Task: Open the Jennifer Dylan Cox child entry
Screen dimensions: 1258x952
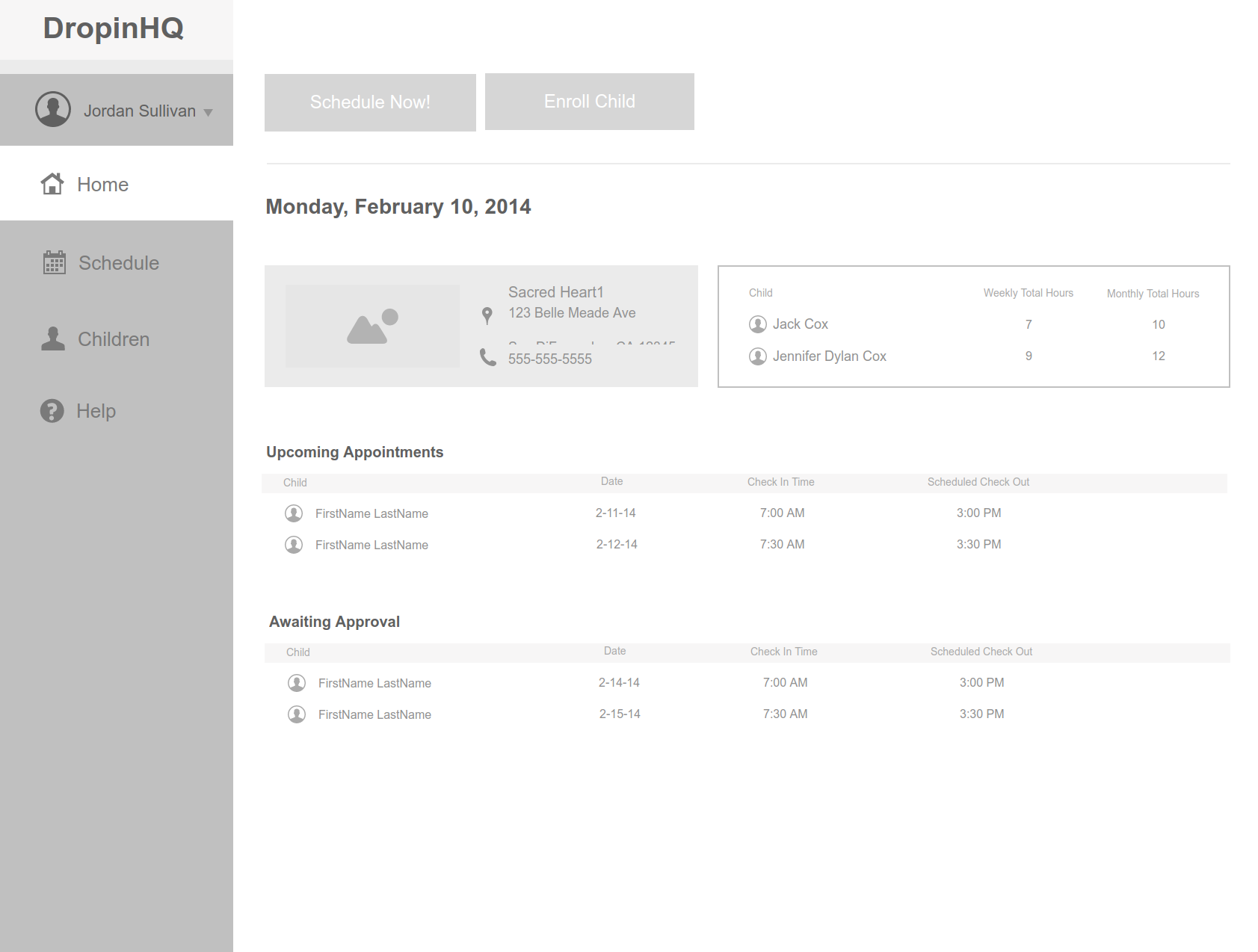Action: point(830,356)
